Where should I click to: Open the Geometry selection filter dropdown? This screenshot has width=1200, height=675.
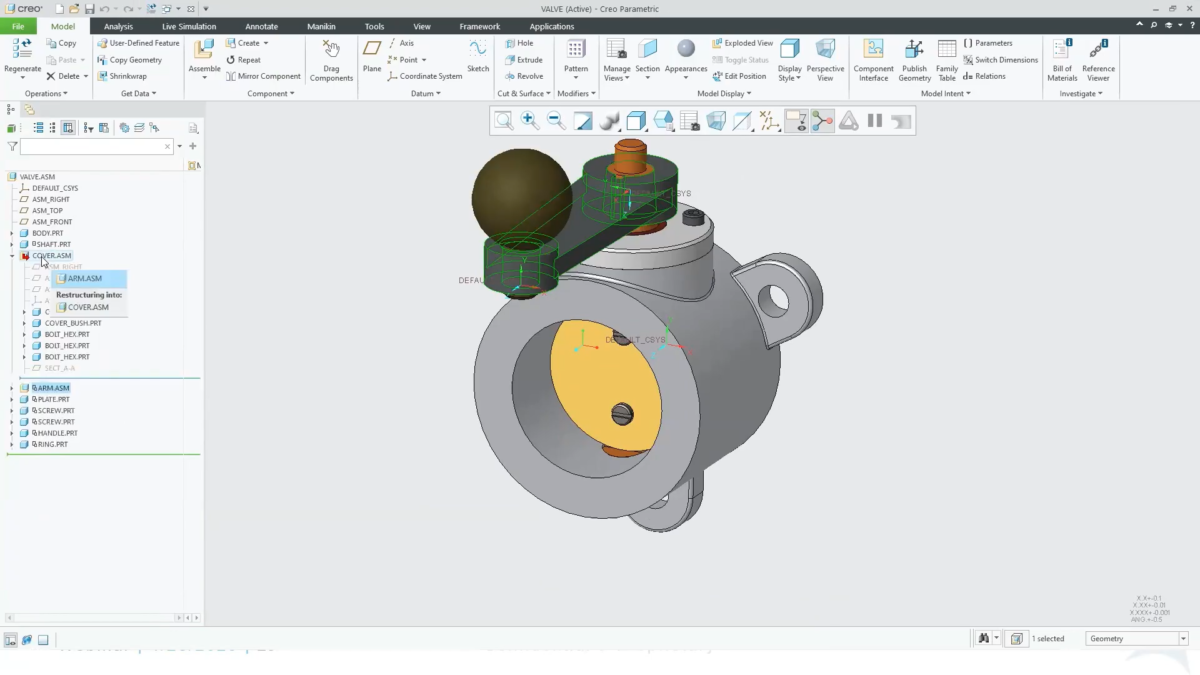(x=1137, y=638)
